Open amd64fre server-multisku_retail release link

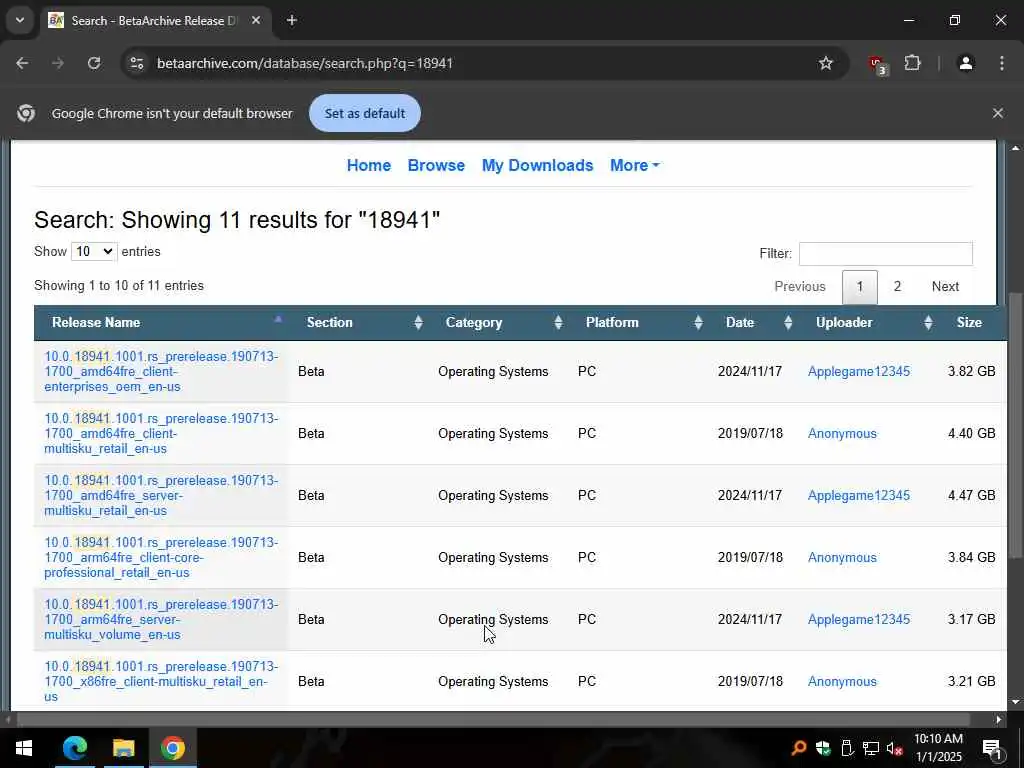(161, 496)
